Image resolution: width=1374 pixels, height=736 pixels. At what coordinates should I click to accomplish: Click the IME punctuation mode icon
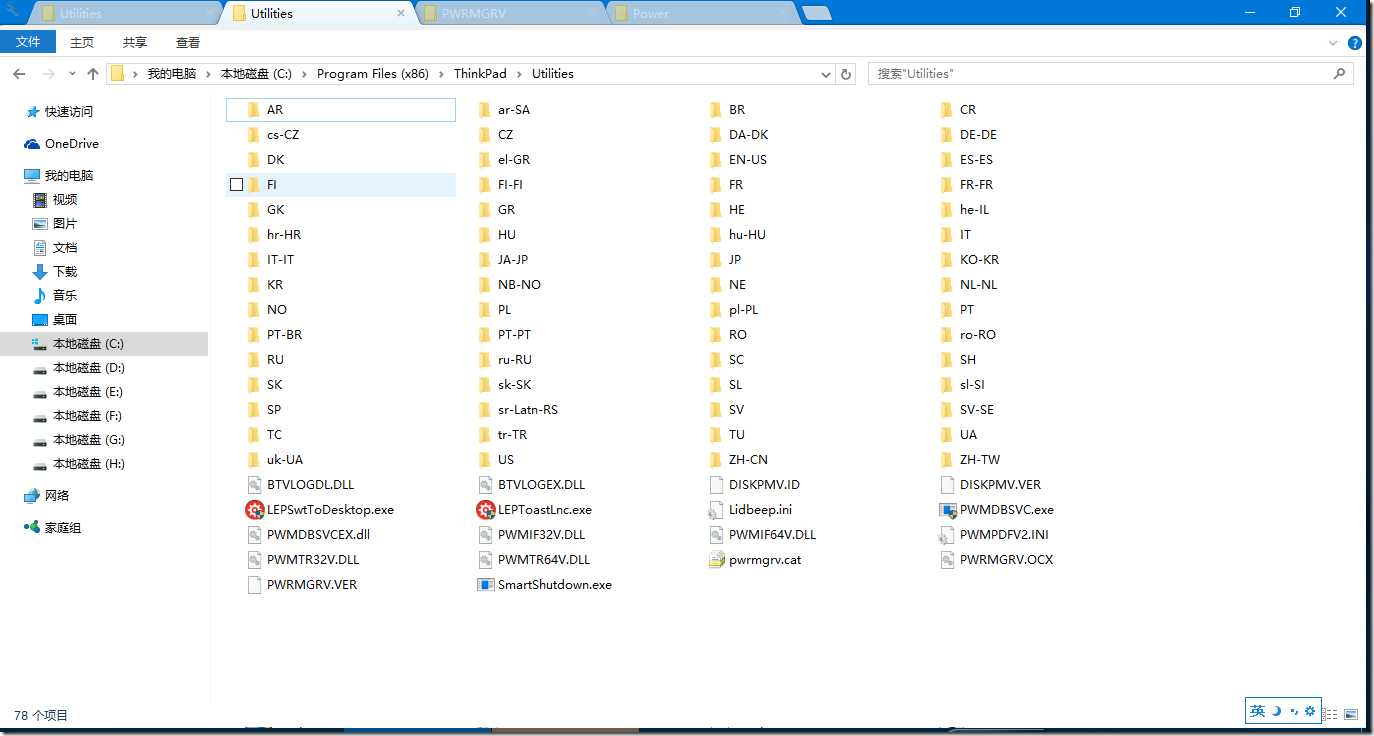coord(1294,711)
